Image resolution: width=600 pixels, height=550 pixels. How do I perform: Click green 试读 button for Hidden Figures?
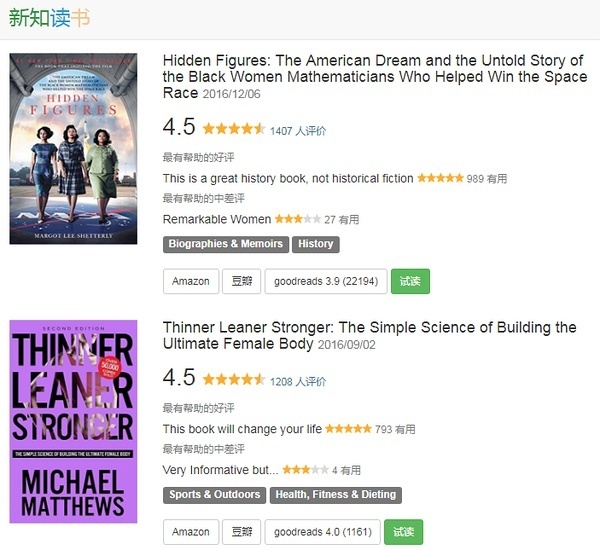coord(410,281)
